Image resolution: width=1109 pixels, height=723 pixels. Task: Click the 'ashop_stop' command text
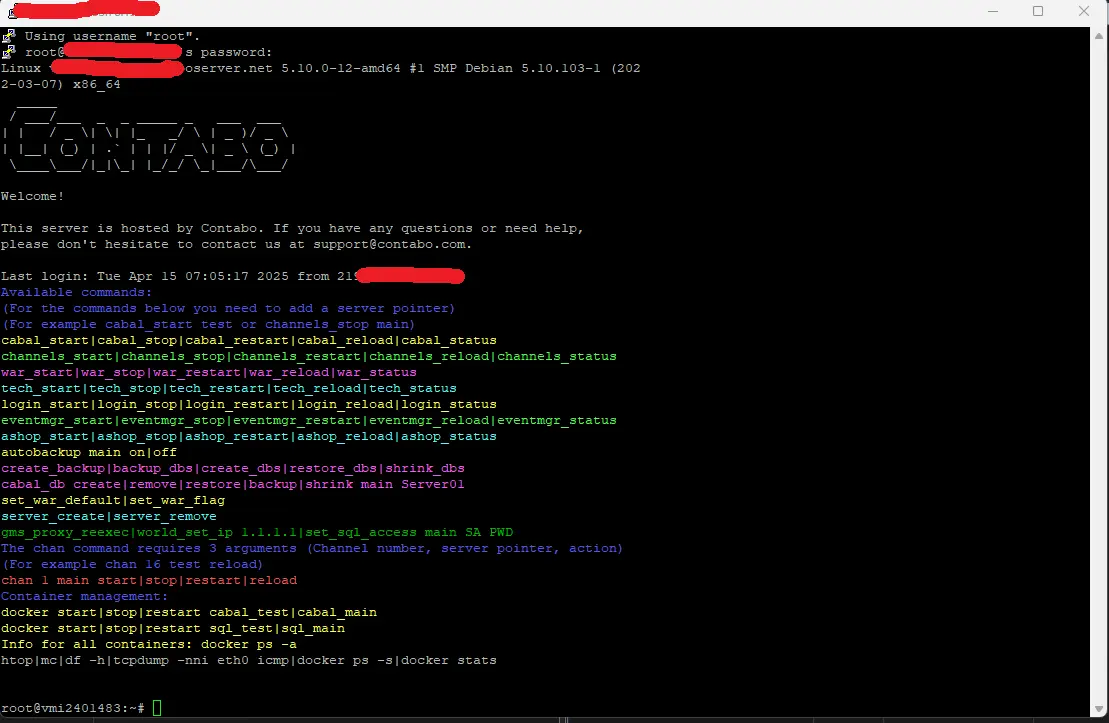(x=137, y=436)
